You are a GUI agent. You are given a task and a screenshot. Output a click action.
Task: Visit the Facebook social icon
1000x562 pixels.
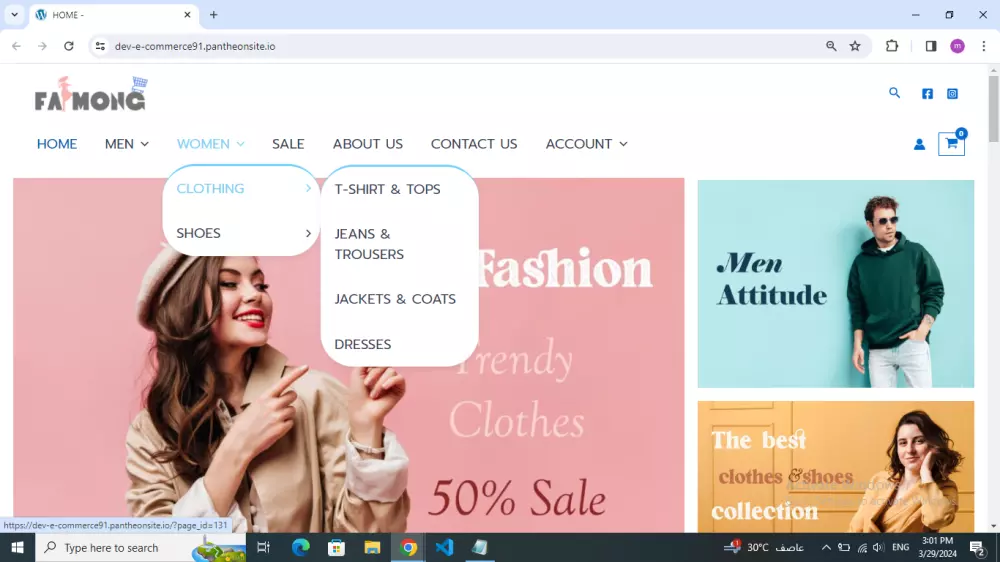[x=927, y=94]
